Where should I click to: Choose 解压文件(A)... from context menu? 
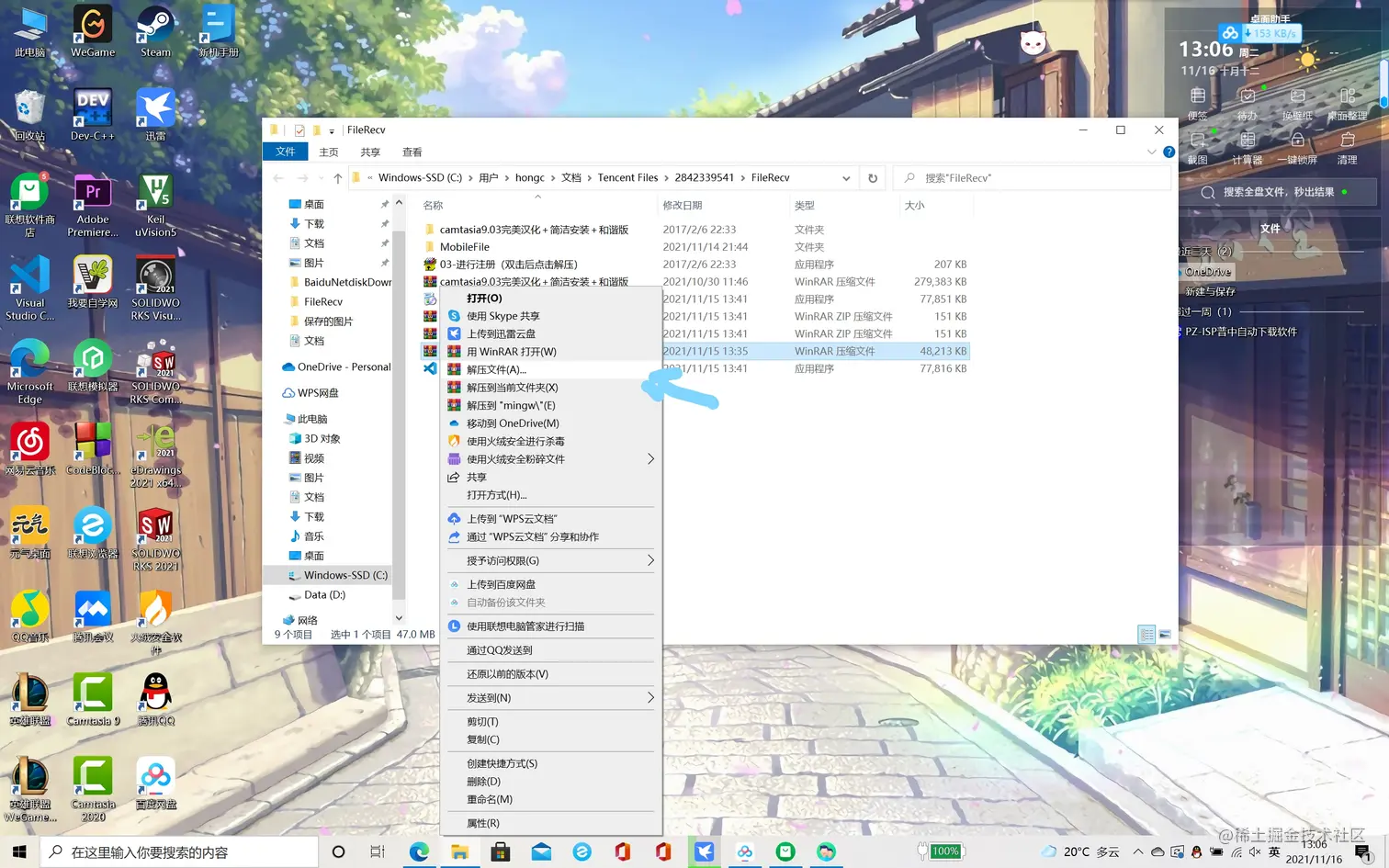[551, 369]
